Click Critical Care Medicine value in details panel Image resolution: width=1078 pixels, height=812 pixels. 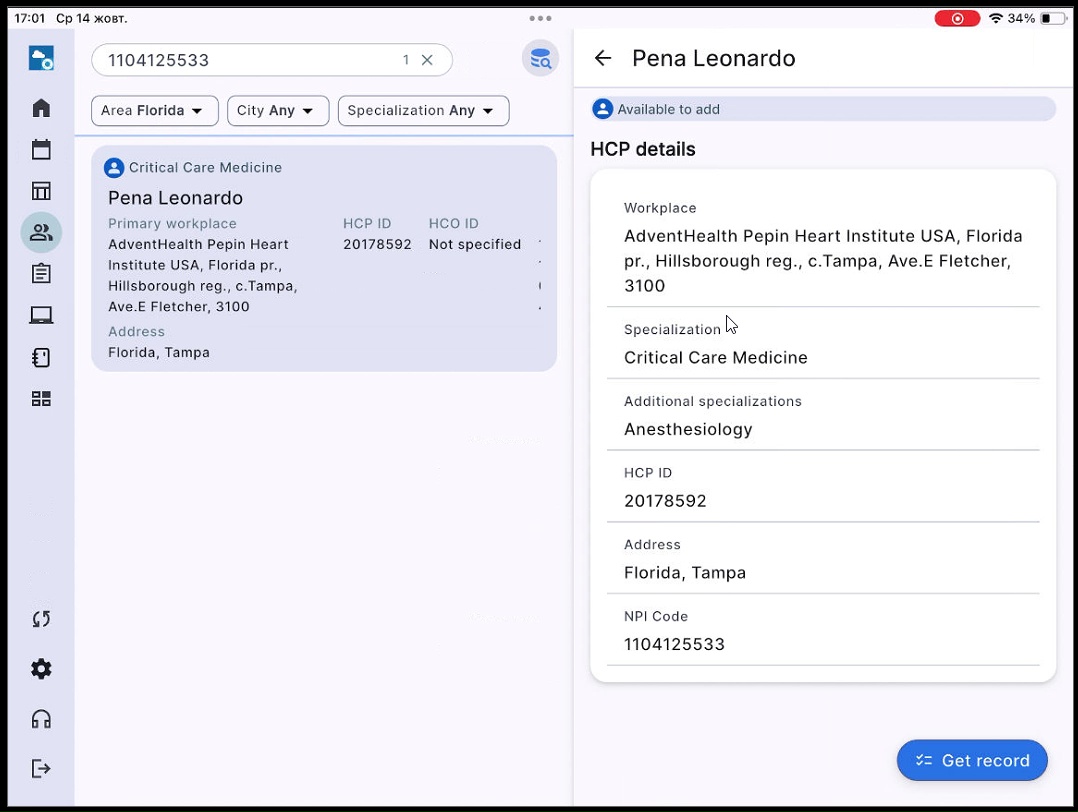pyautogui.click(x=716, y=358)
